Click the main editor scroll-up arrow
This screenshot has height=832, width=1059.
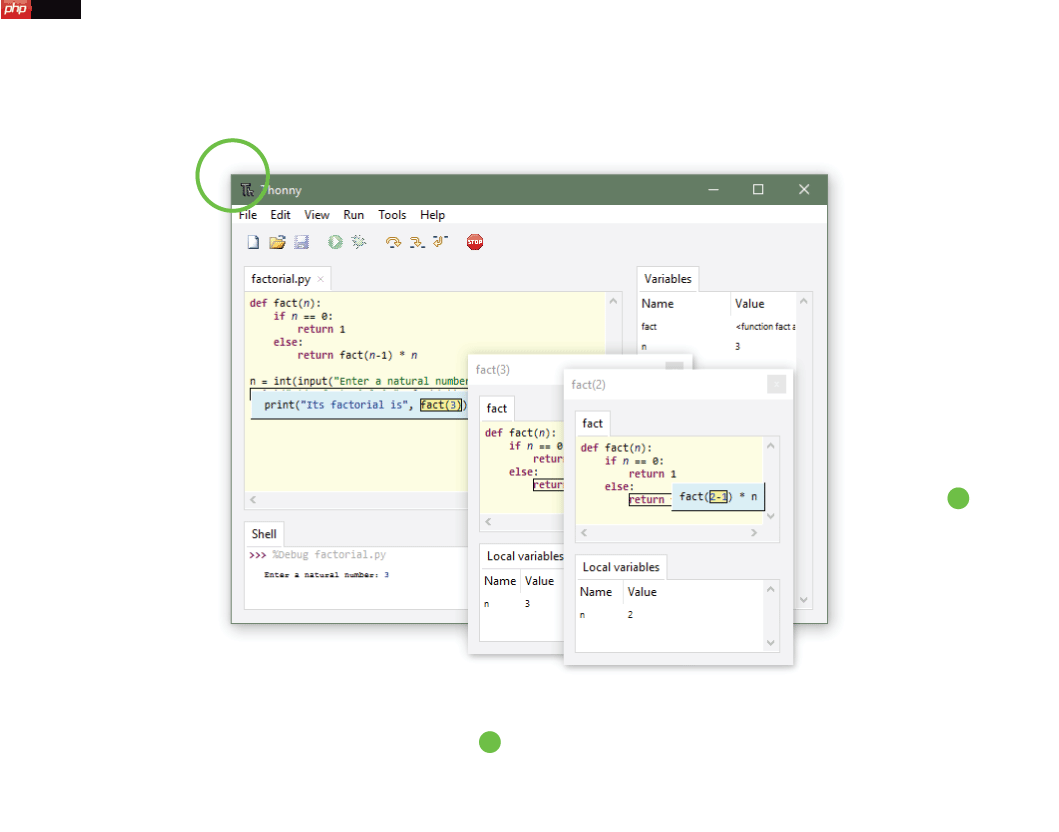pyautogui.click(x=613, y=301)
